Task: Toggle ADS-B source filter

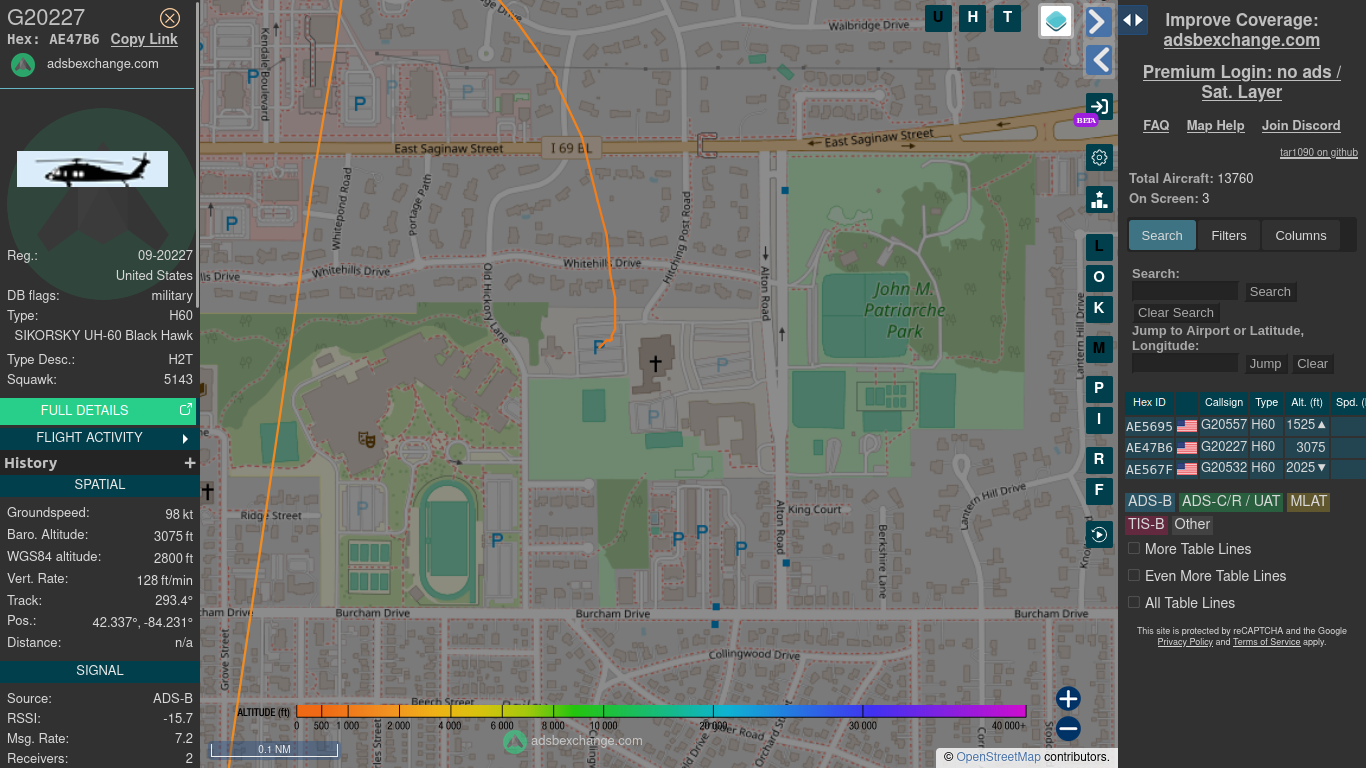Action: click(1150, 501)
